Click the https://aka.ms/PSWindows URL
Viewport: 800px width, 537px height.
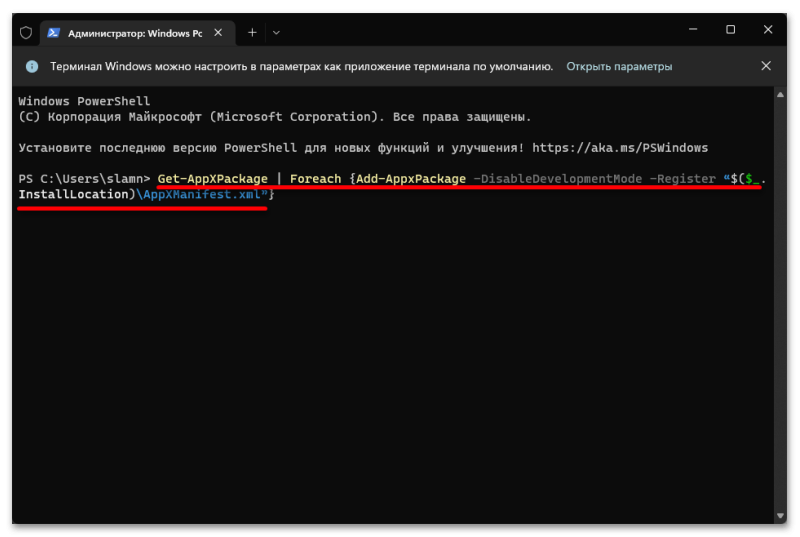point(620,148)
